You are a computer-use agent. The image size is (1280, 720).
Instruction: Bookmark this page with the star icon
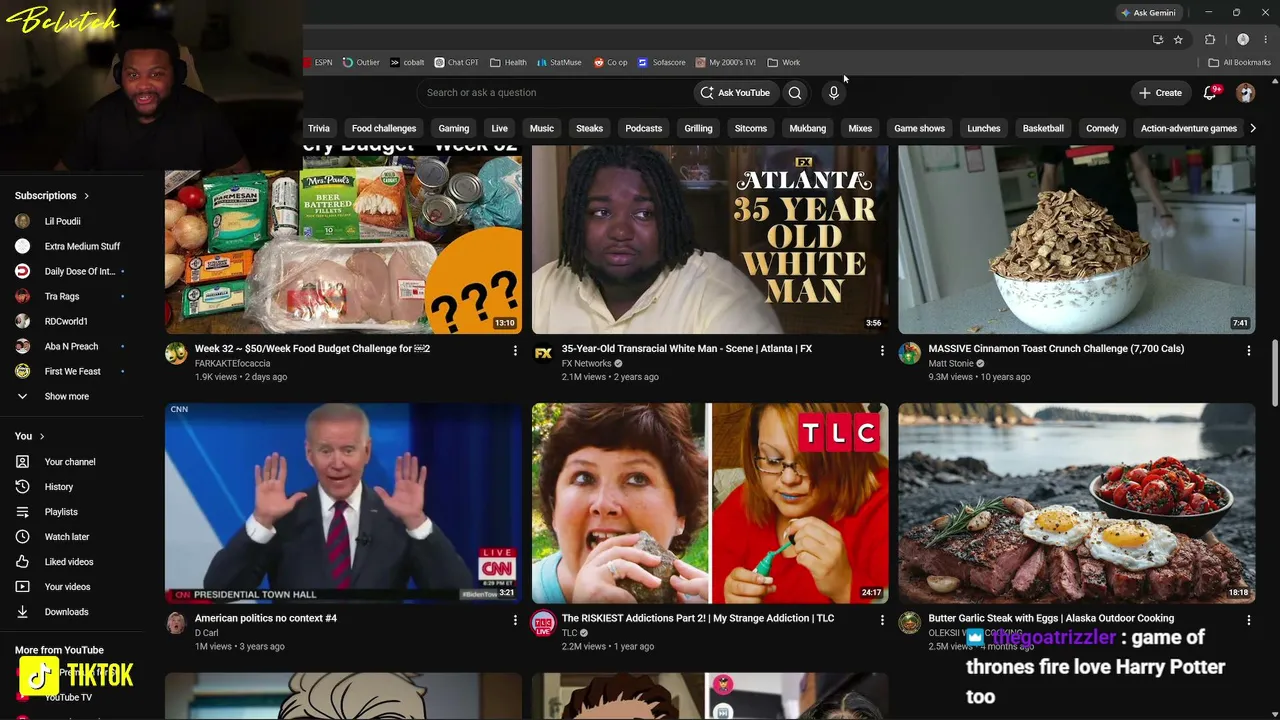1178,40
